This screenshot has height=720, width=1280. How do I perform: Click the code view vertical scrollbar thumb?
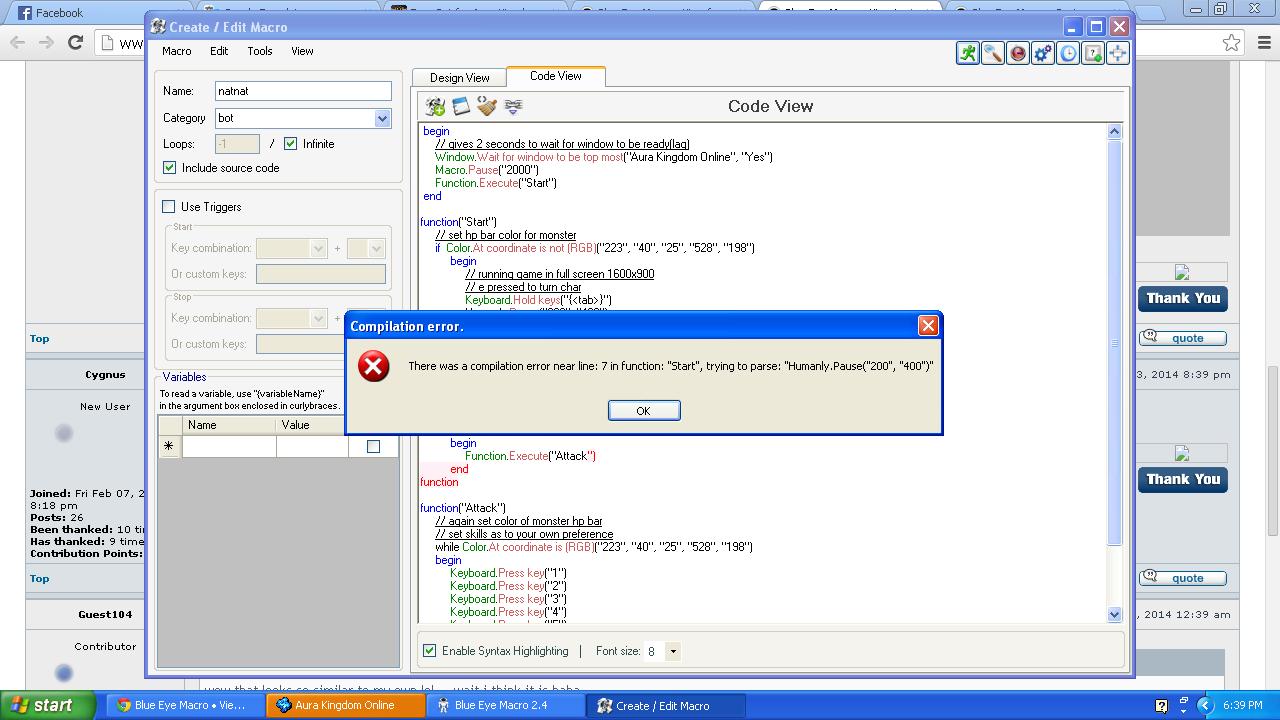pos(1115,343)
